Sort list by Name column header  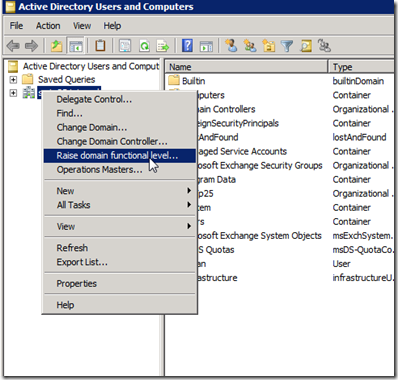[x=246, y=67]
